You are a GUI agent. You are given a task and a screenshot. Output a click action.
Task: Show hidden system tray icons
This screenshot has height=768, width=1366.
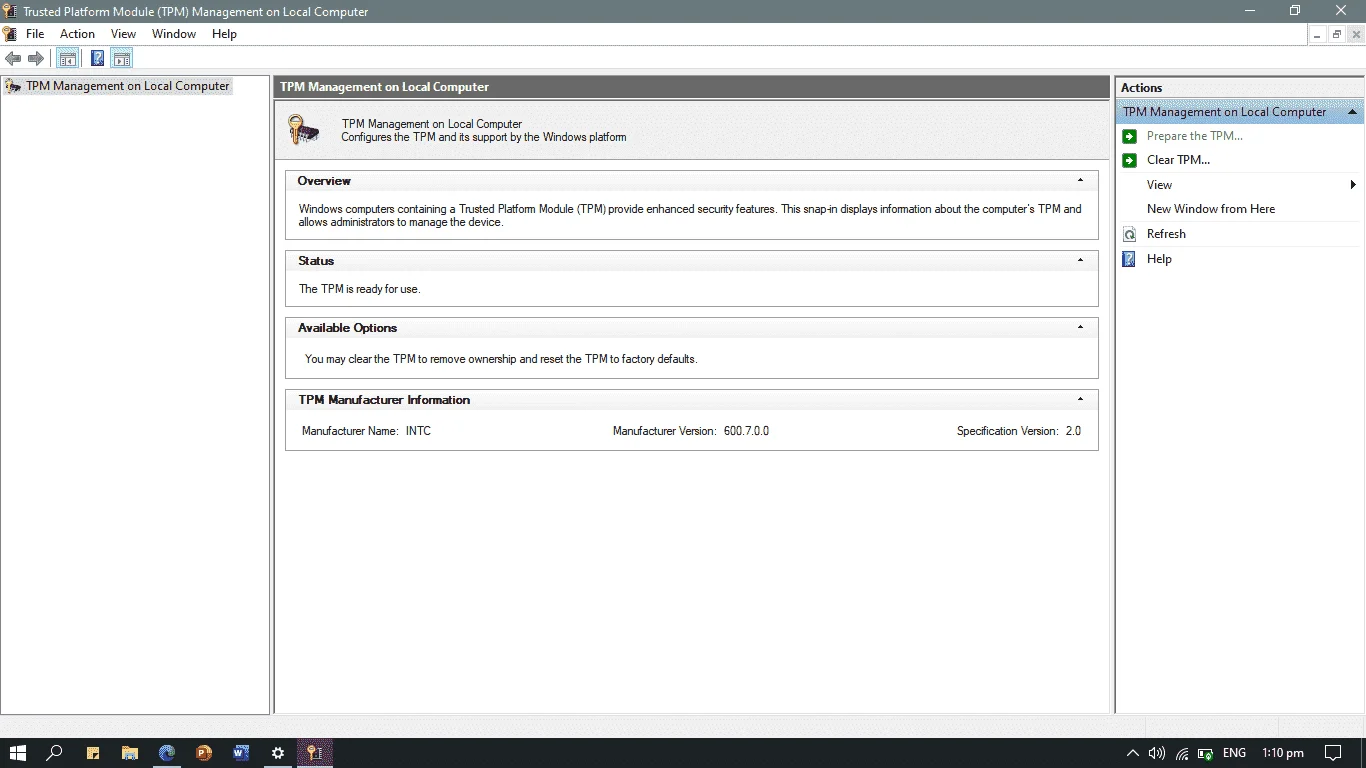[1133, 753]
